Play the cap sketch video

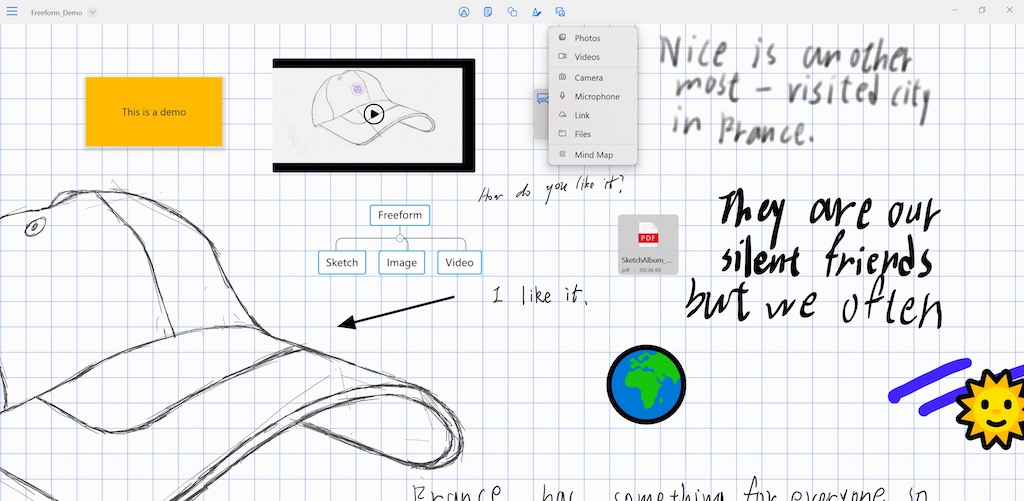[x=373, y=114]
